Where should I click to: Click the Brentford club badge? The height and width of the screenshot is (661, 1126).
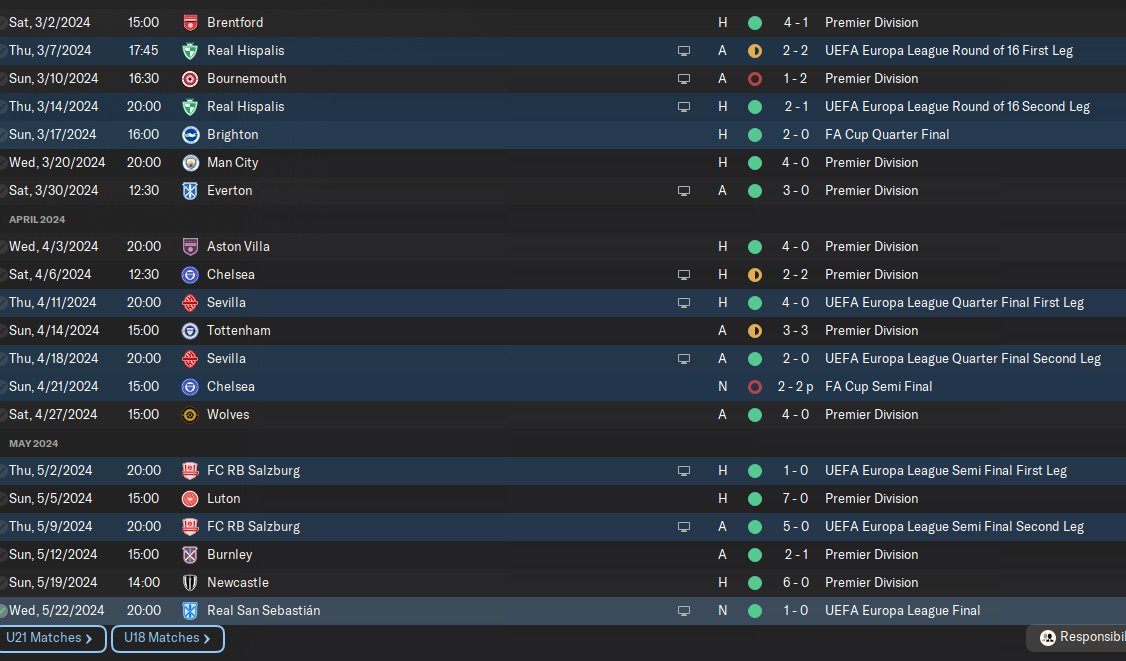pyautogui.click(x=190, y=22)
